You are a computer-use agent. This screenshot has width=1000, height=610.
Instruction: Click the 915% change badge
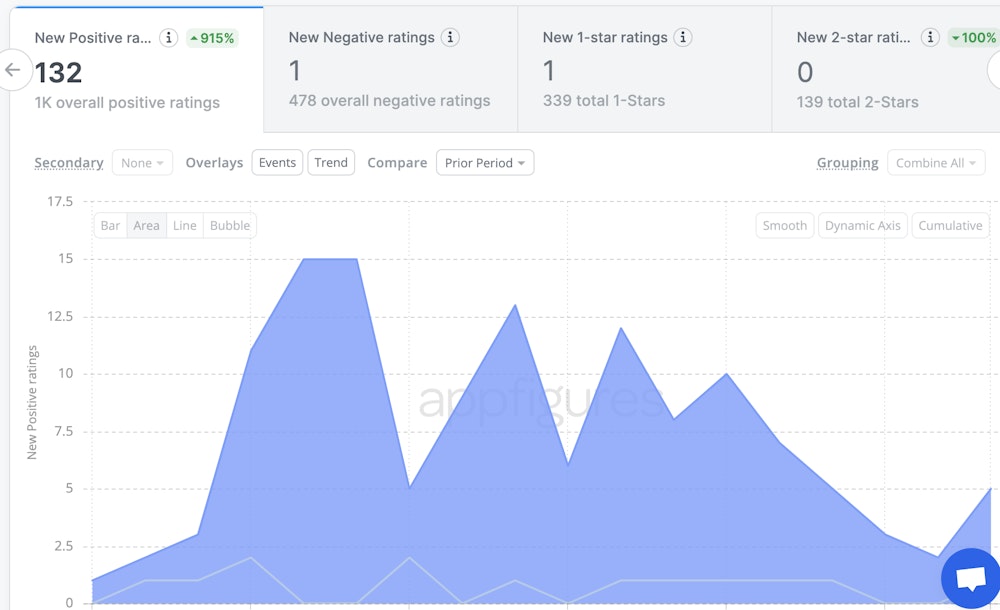point(212,38)
